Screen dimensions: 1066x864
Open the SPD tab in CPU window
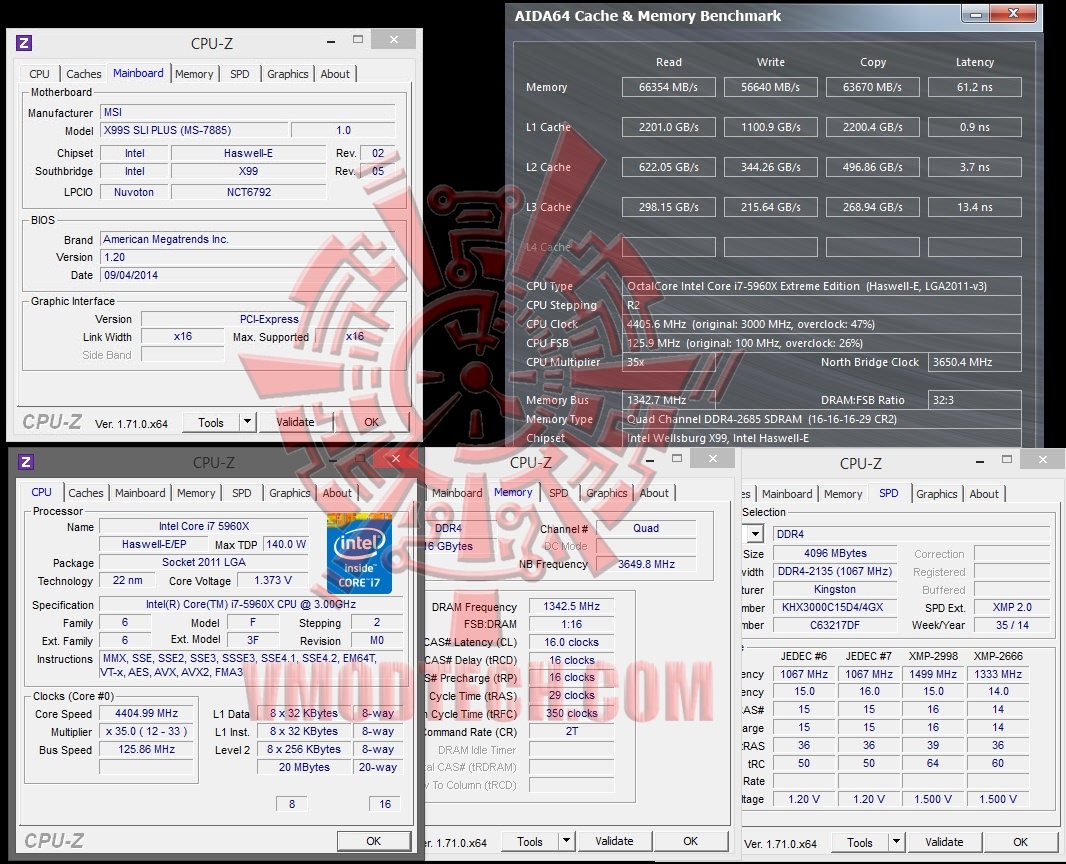coord(241,493)
